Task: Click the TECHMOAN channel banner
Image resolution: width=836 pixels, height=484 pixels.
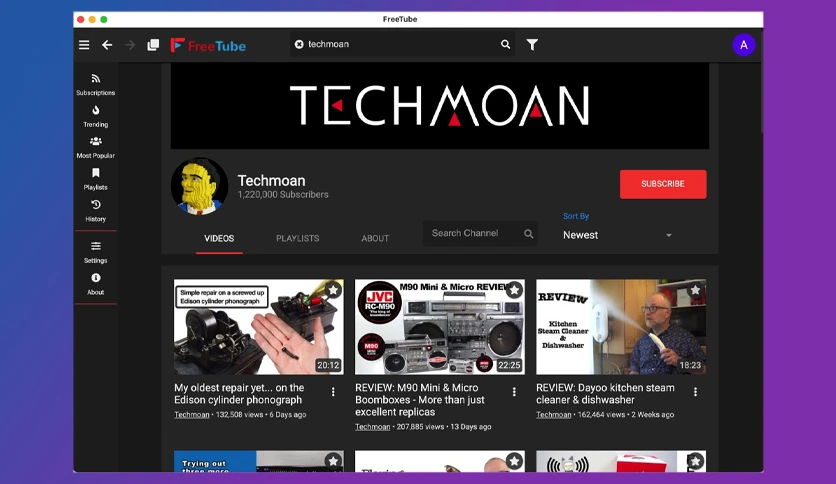Action: [x=439, y=106]
